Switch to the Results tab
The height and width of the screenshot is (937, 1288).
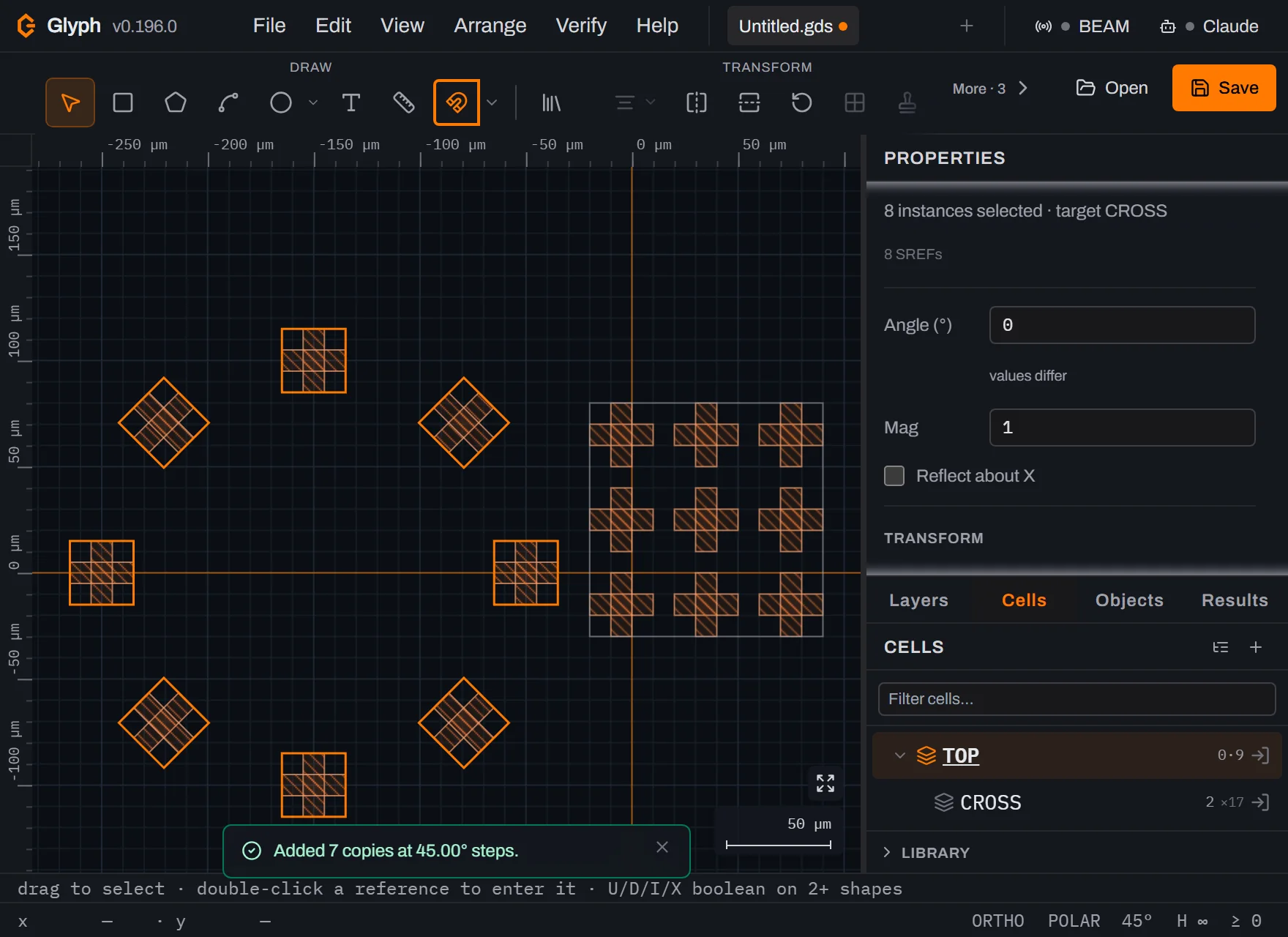pos(1235,600)
